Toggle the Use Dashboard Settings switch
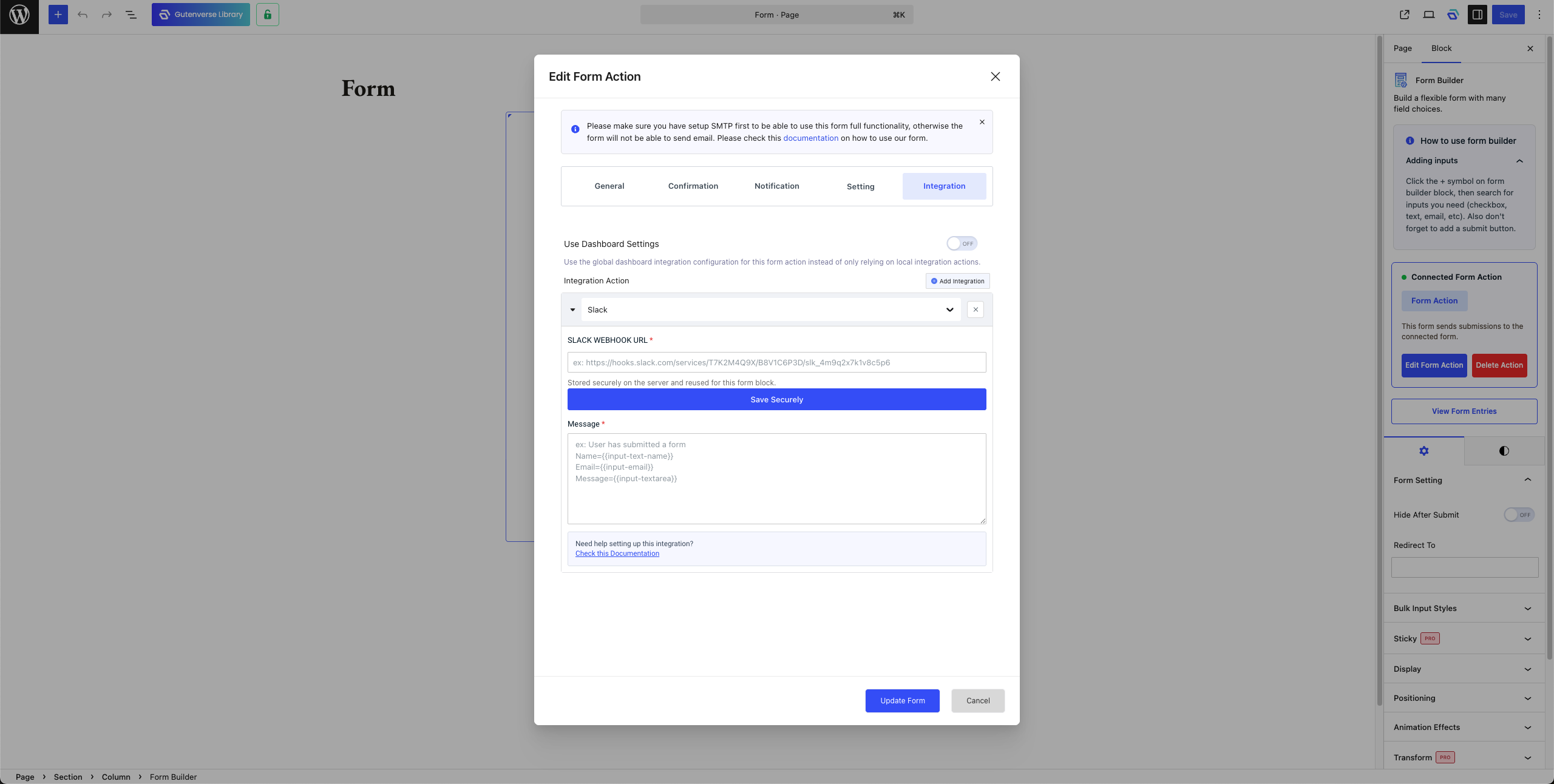 click(x=962, y=243)
